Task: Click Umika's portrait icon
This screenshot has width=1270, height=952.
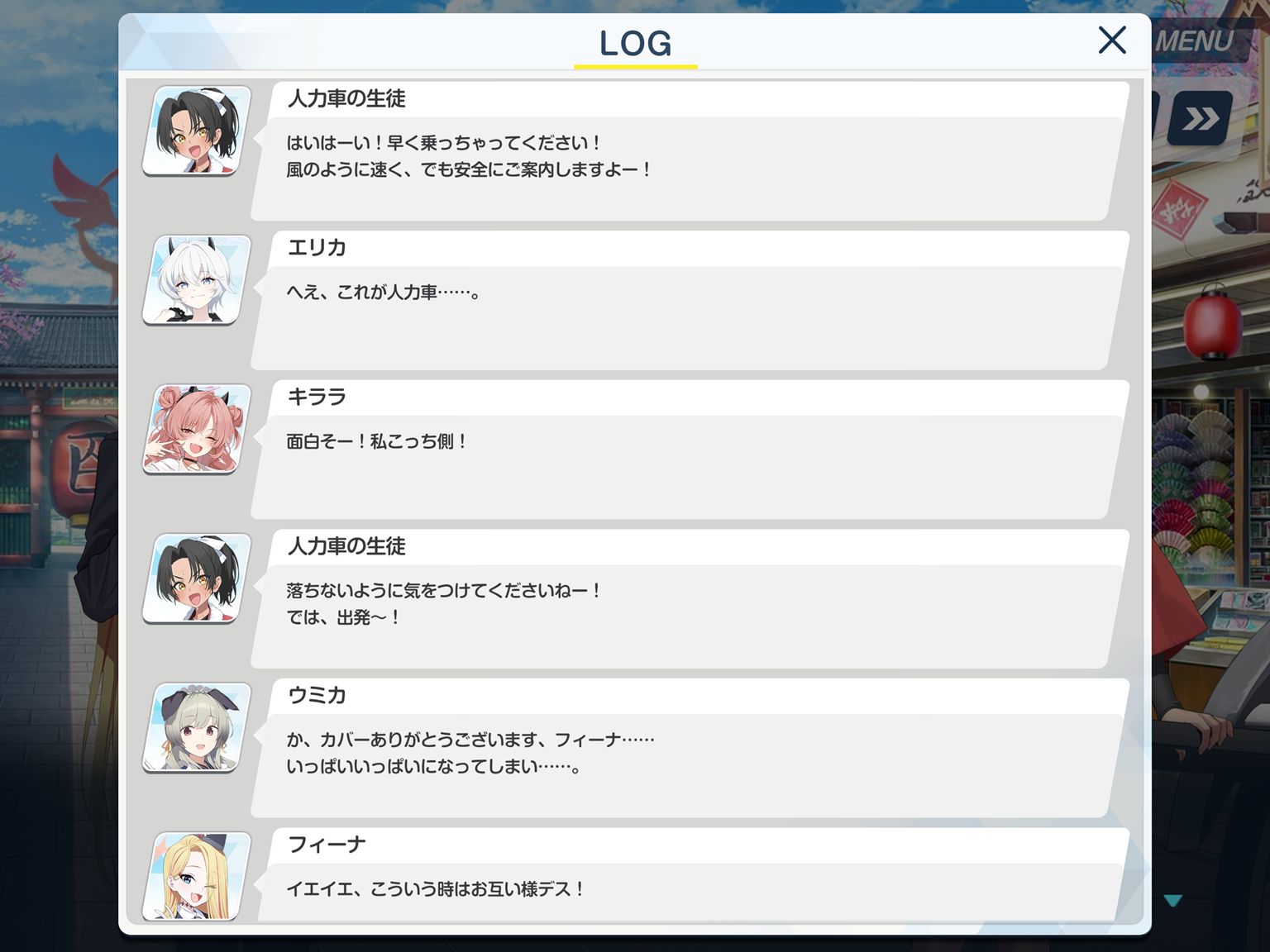Action: (197, 728)
